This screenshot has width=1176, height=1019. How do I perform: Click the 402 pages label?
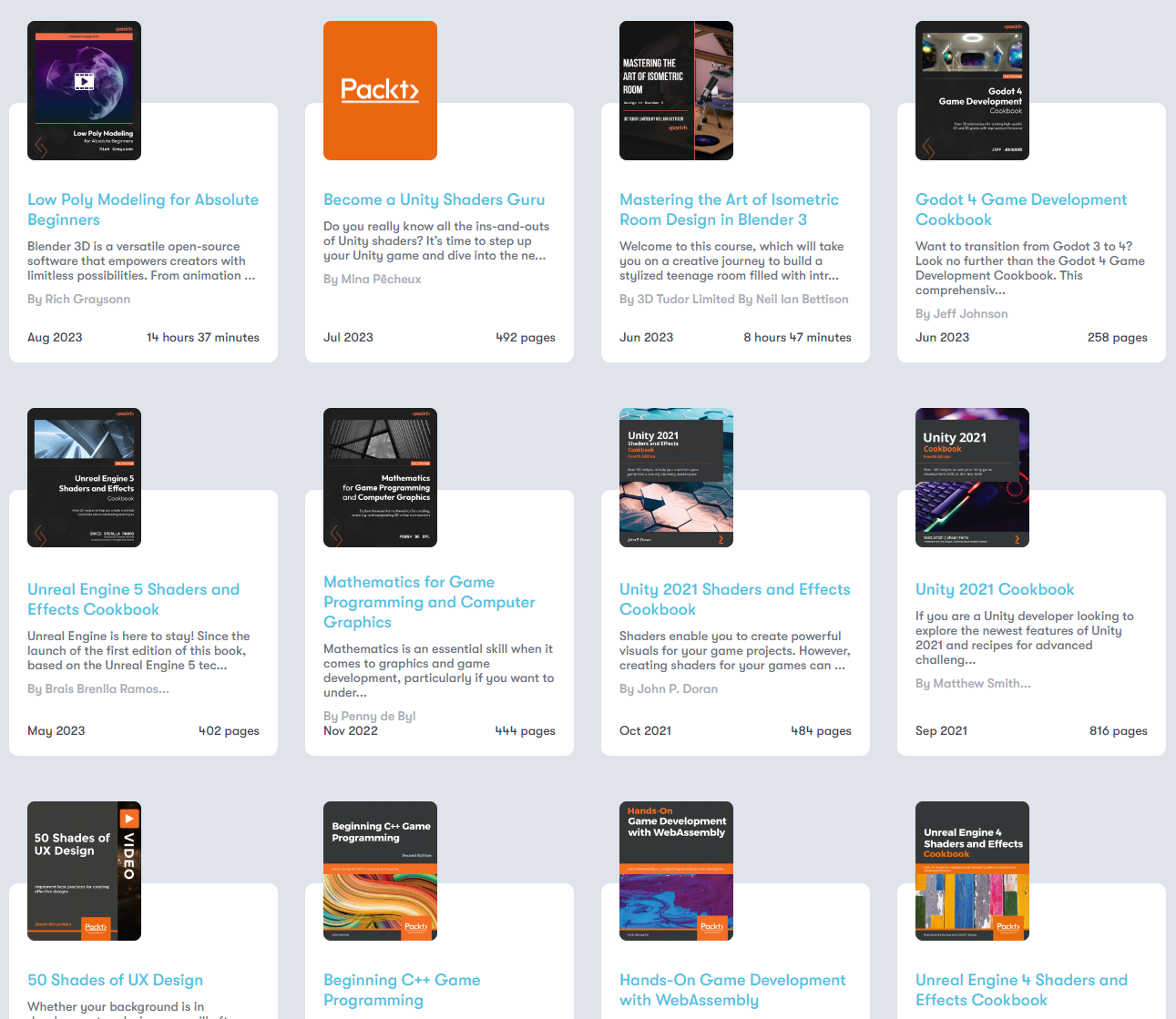(229, 730)
